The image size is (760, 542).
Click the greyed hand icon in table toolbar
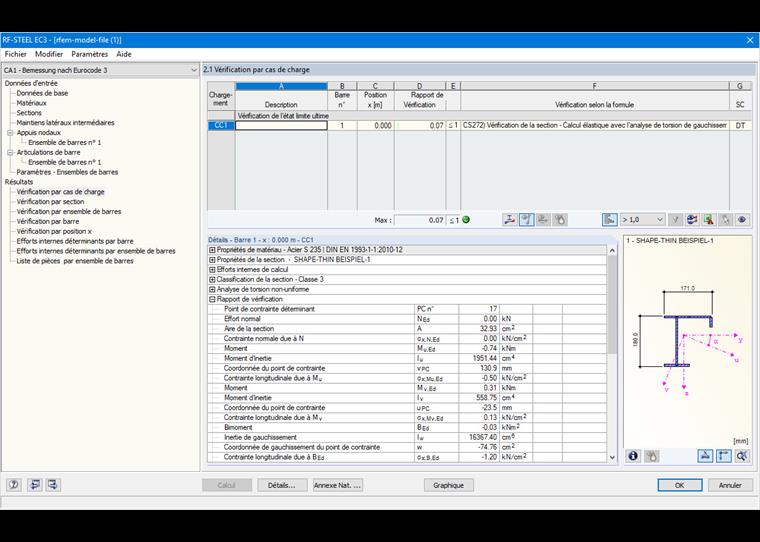click(x=560, y=220)
